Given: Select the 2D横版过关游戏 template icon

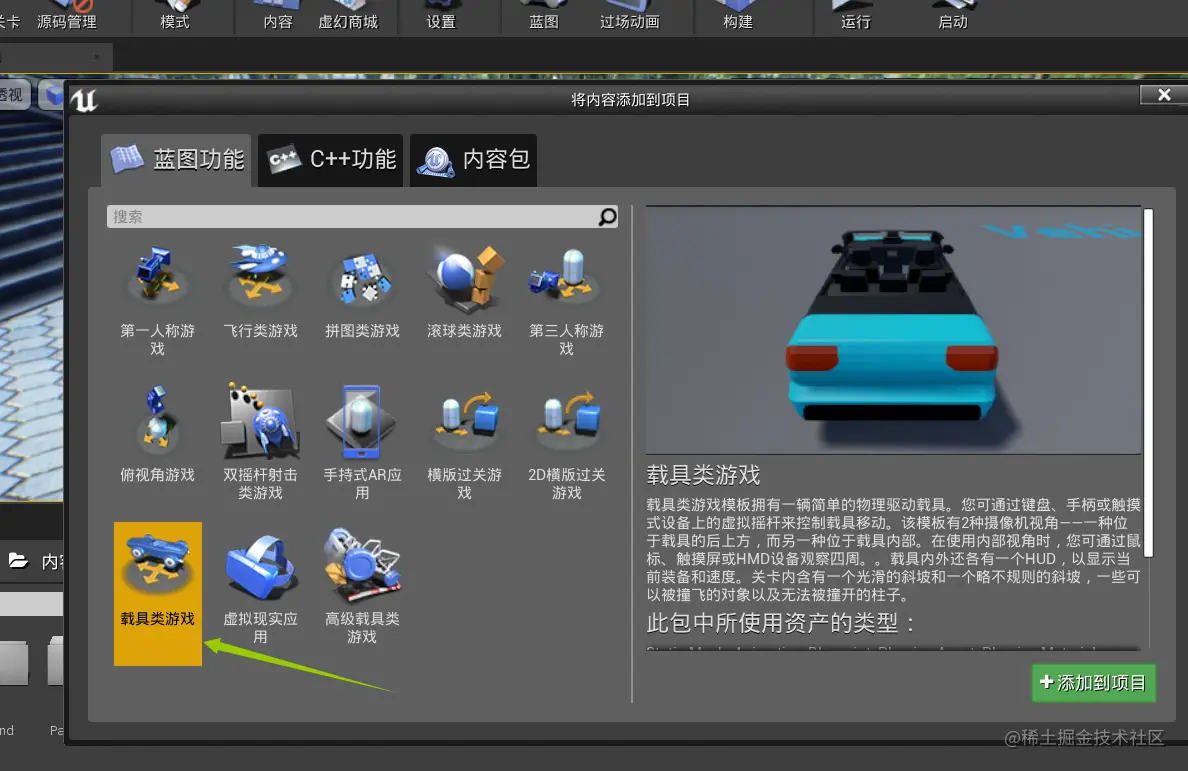Looking at the screenshot, I should [565, 420].
